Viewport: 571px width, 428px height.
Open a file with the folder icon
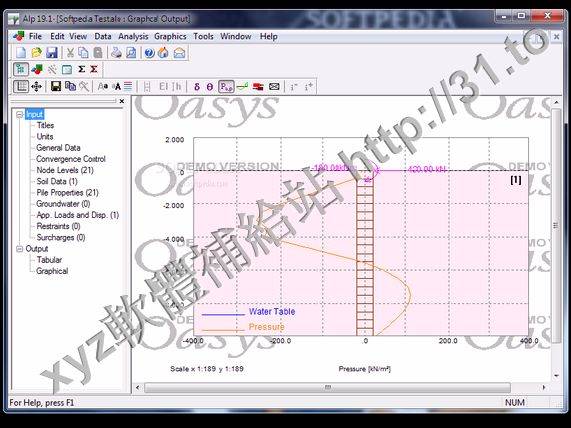36,53
